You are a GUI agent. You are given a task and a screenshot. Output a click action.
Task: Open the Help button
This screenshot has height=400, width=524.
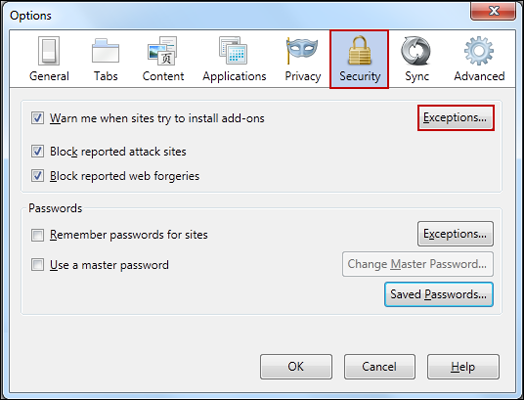[463, 367]
